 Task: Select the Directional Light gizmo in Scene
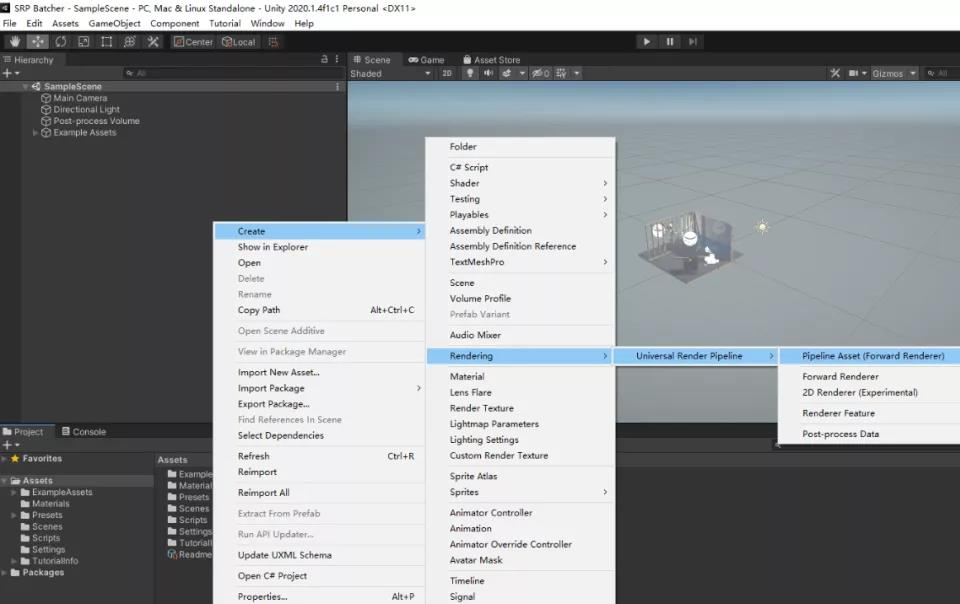click(762, 227)
